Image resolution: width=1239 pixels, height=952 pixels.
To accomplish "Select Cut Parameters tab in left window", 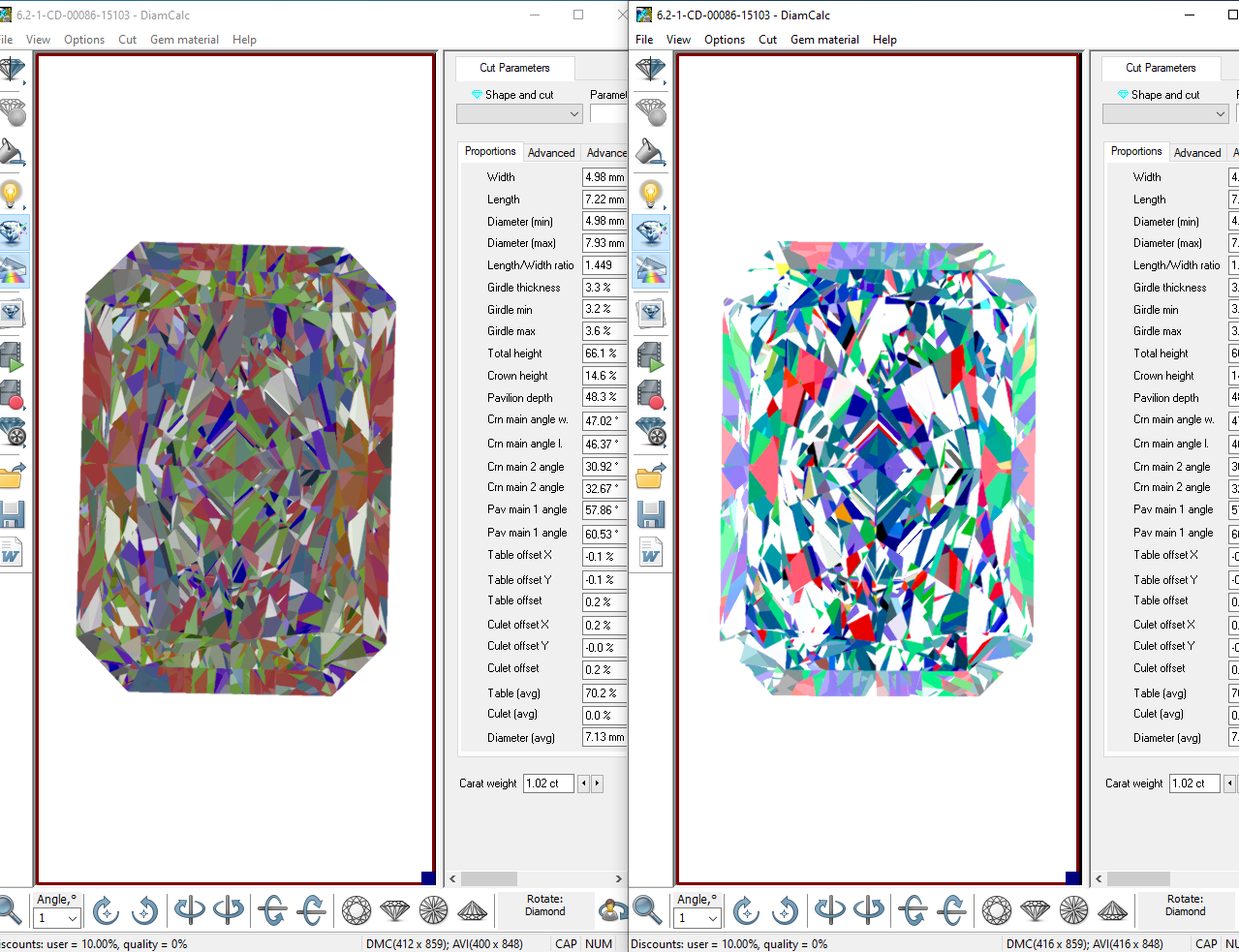I will coord(514,68).
